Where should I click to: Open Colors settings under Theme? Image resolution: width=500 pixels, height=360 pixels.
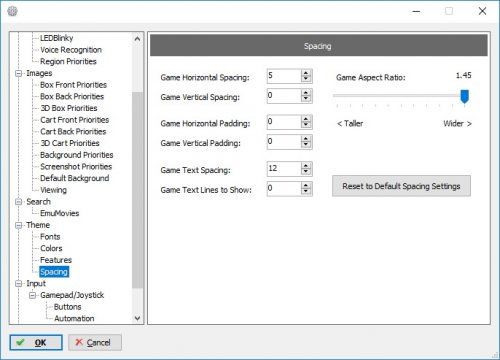[x=51, y=248]
